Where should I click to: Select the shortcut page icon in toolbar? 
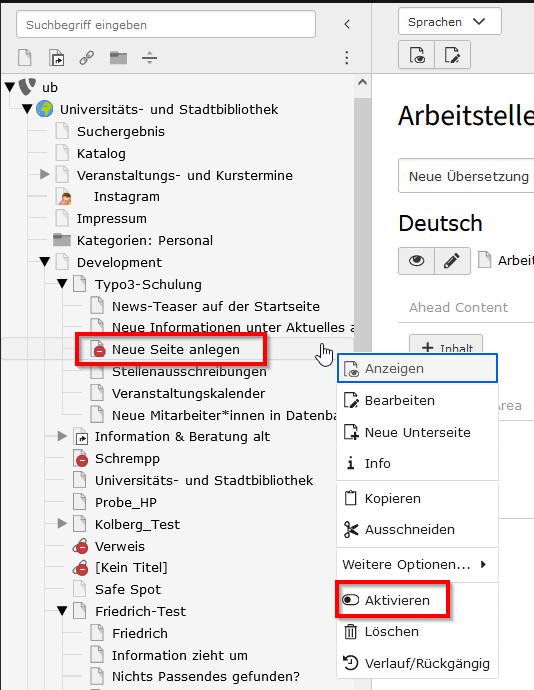click(57, 58)
